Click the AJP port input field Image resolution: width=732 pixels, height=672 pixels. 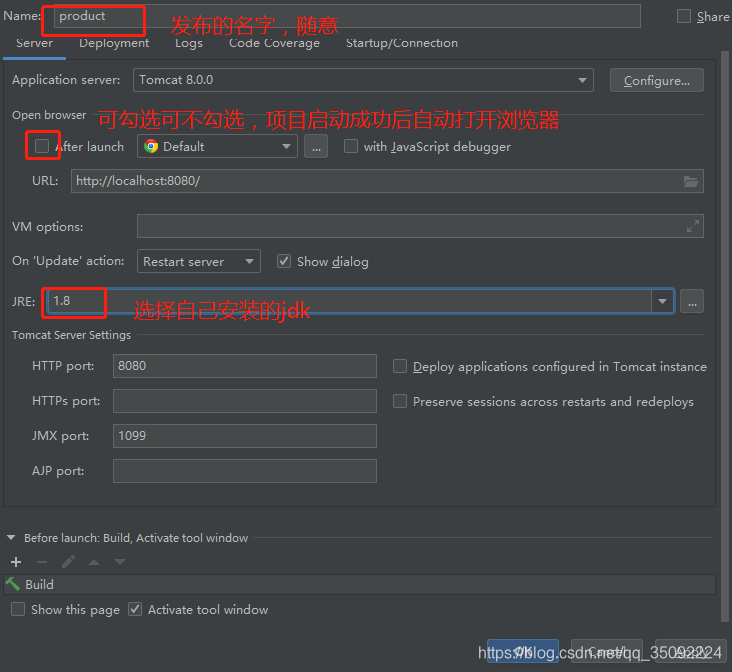[x=245, y=471]
